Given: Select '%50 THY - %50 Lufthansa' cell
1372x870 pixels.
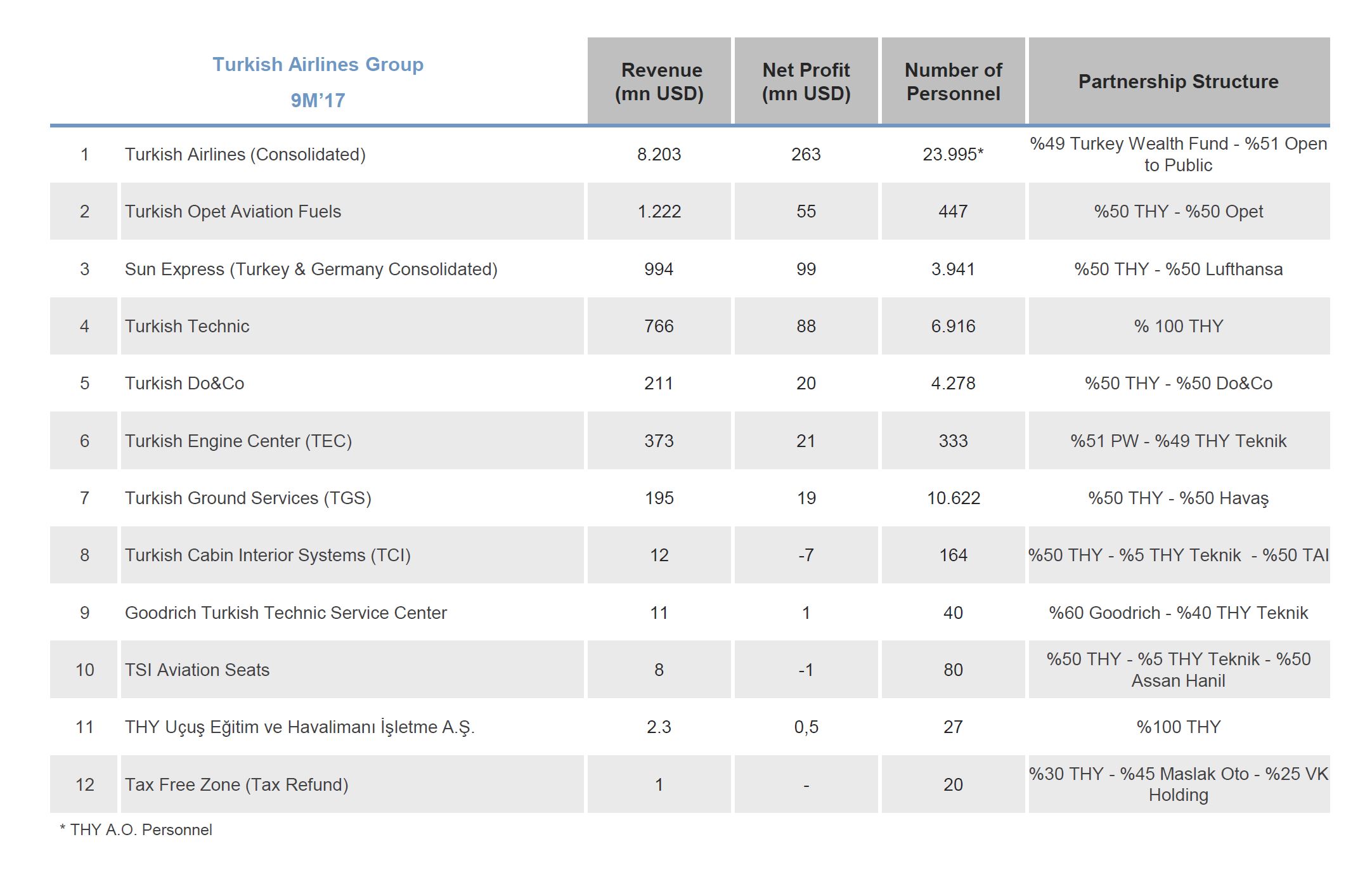Looking at the screenshot, I should click(1179, 269).
